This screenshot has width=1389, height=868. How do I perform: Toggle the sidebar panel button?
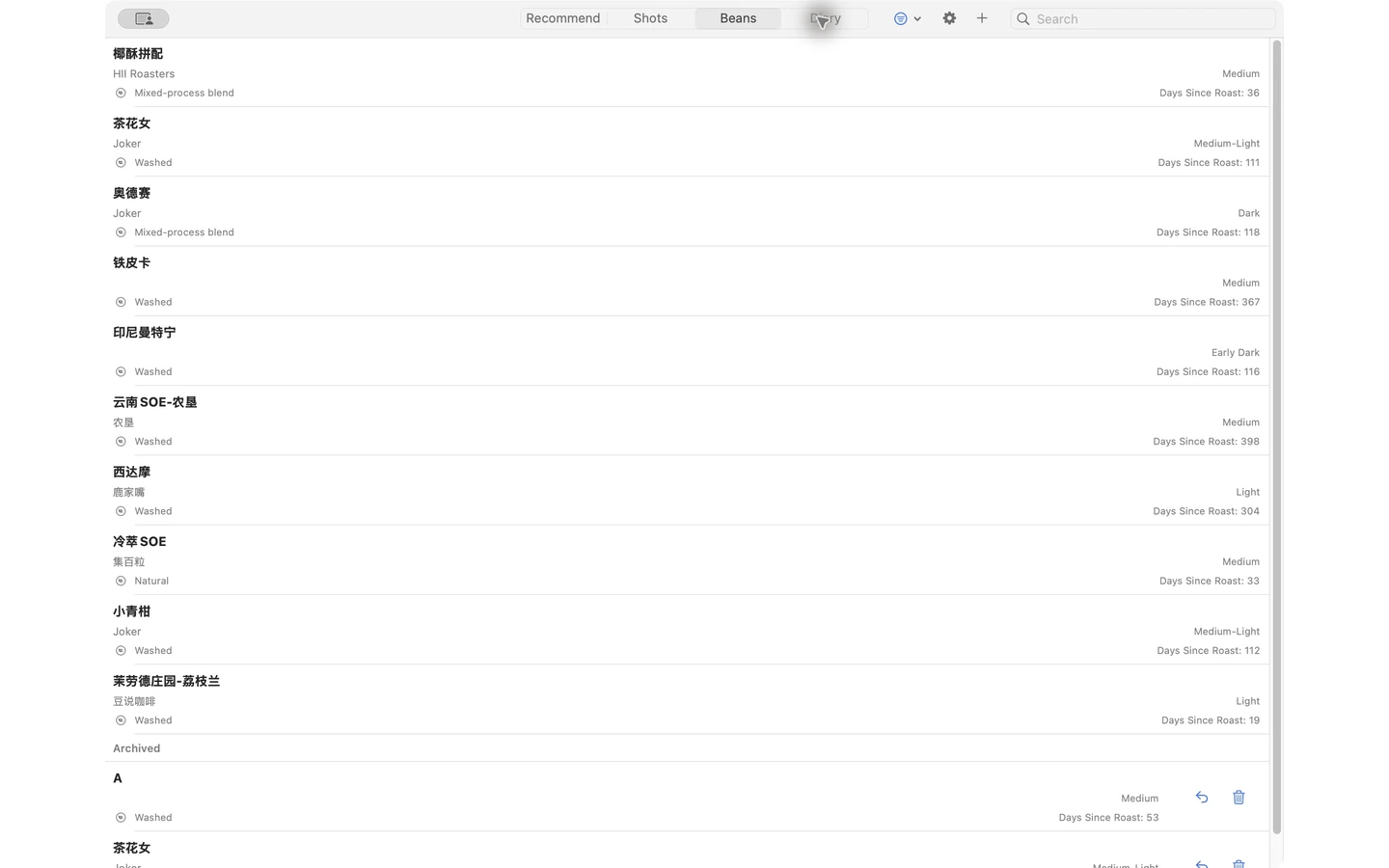pyautogui.click(x=143, y=18)
